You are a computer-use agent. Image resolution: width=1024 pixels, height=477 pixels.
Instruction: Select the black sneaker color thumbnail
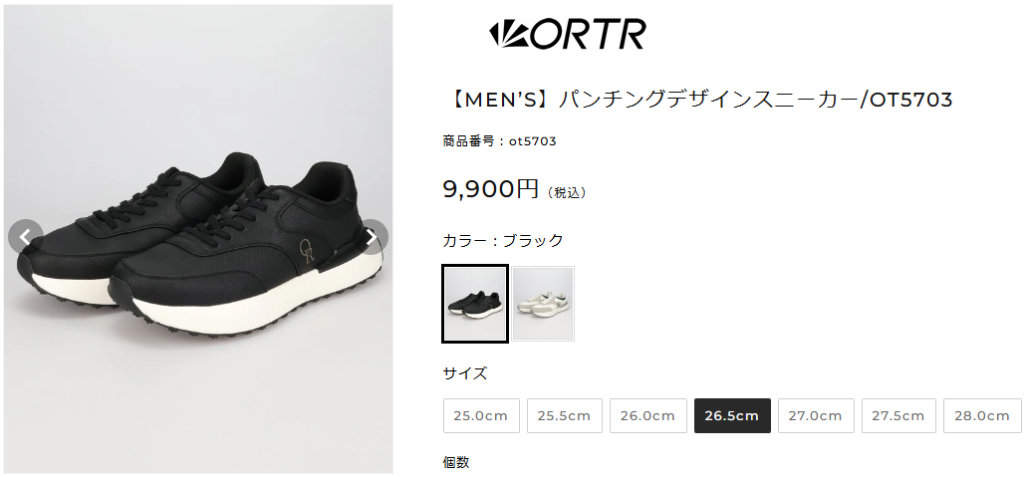pyautogui.click(x=475, y=303)
